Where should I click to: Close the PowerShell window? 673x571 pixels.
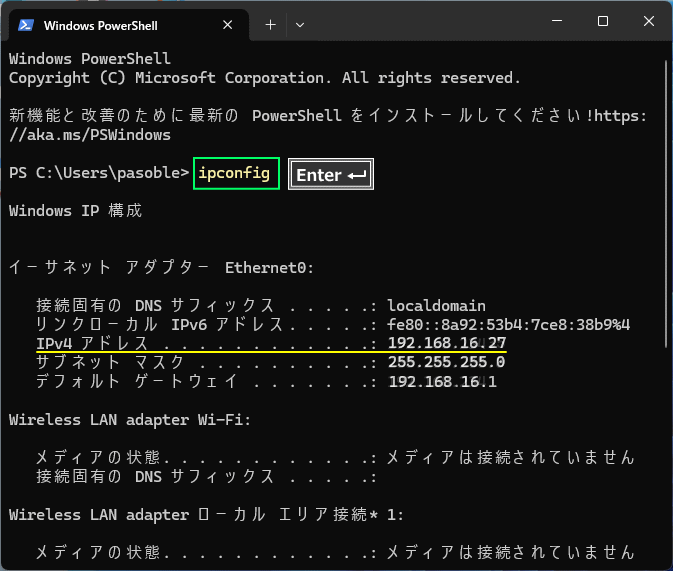pos(649,21)
